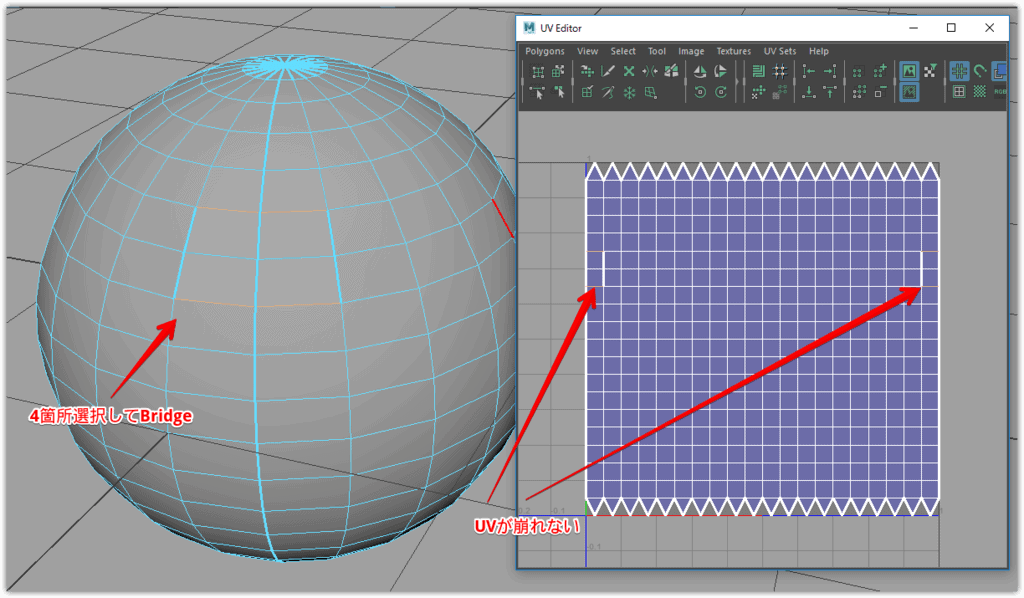The image size is (1024, 598).
Task: Click the Flip UVs horizontally icon
Action: pyautogui.click(x=699, y=71)
